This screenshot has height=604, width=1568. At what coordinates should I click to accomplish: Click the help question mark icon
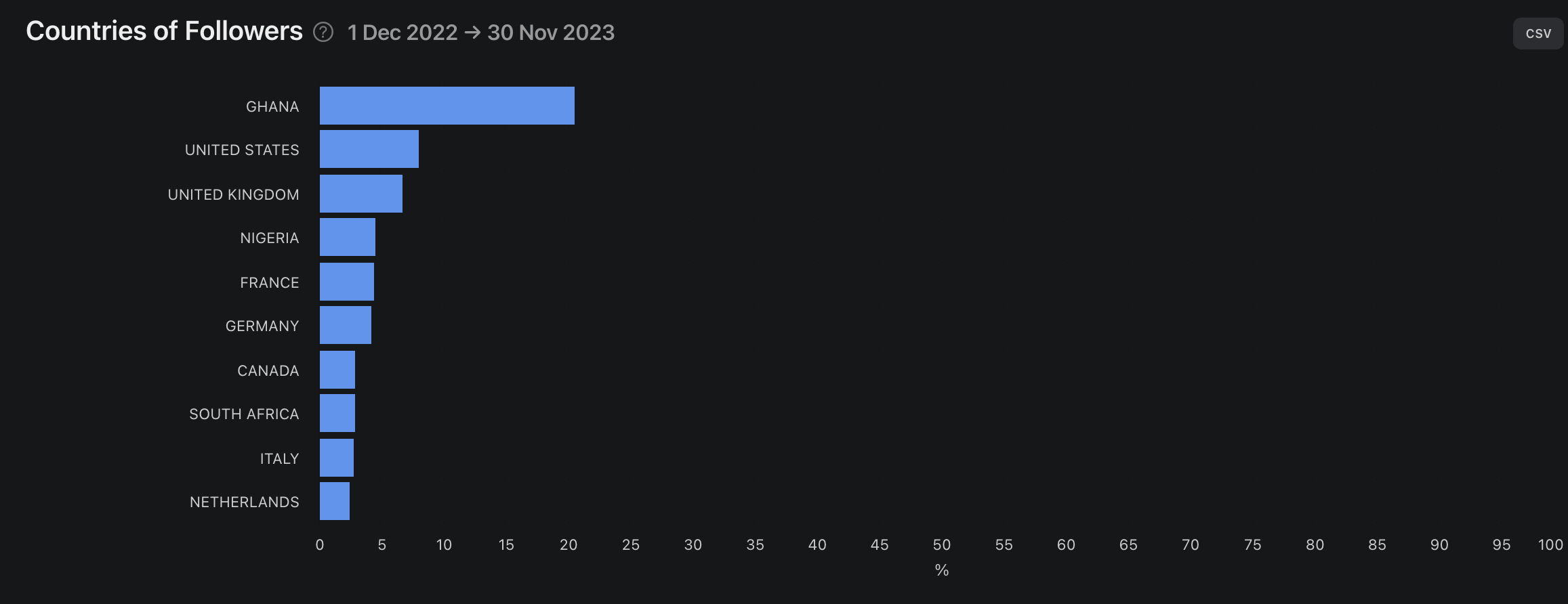(x=323, y=32)
